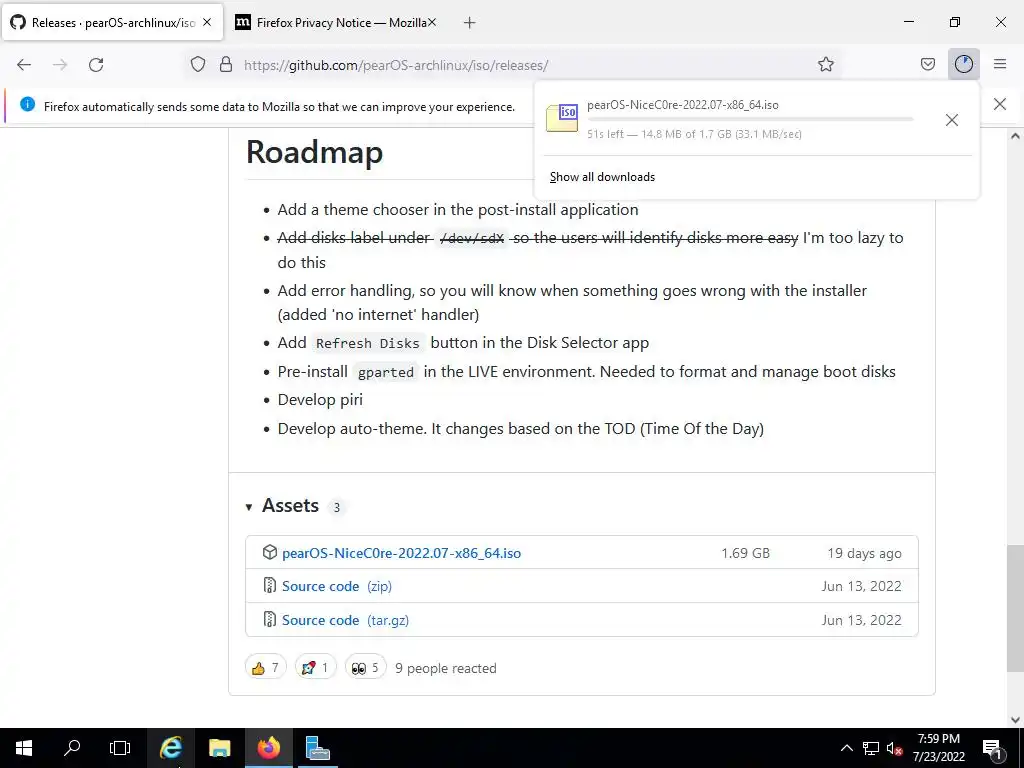This screenshot has height=768, width=1024.
Task: Click the "gparted" code text
Action: click(x=386, y=372)
